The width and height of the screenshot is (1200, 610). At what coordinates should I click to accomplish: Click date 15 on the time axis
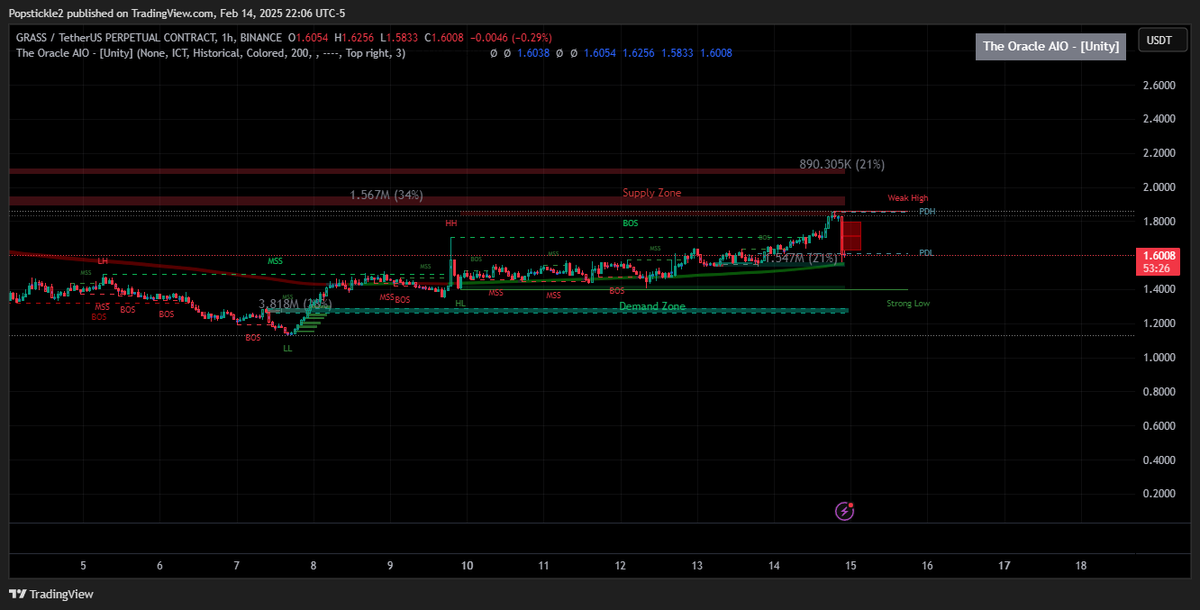pyautogui.click(x=851, y=565)
